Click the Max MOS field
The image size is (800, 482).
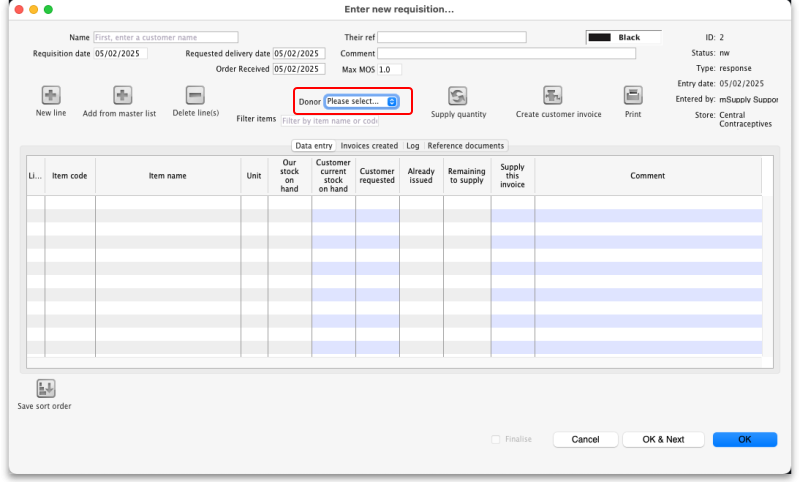[389, 69]
